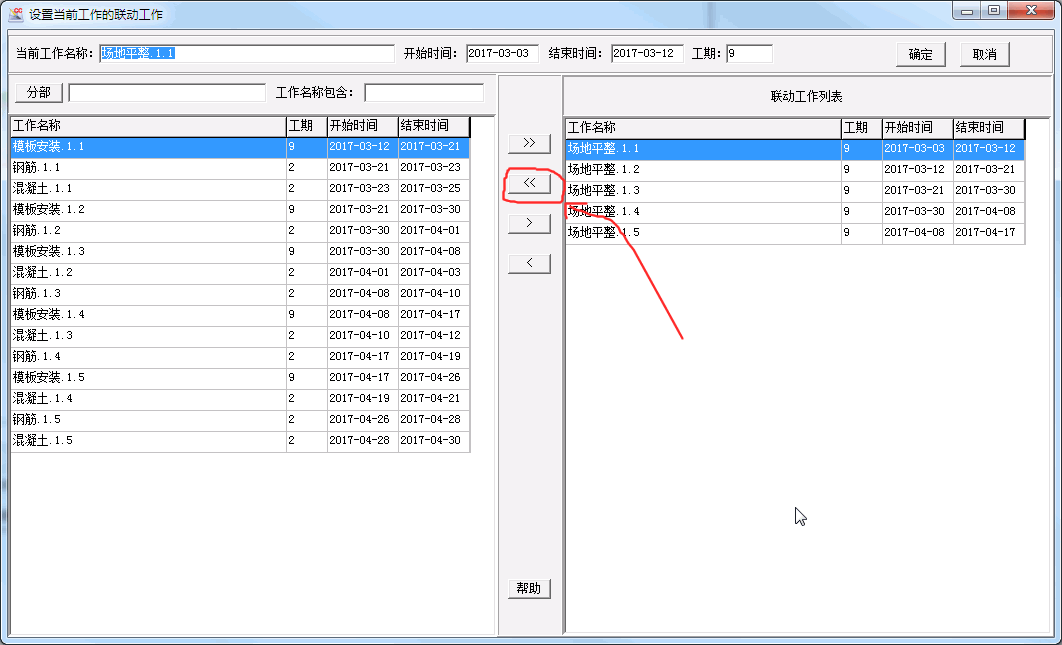
Task: Click left table 开始时间 column header
Action: coord(362,126)
